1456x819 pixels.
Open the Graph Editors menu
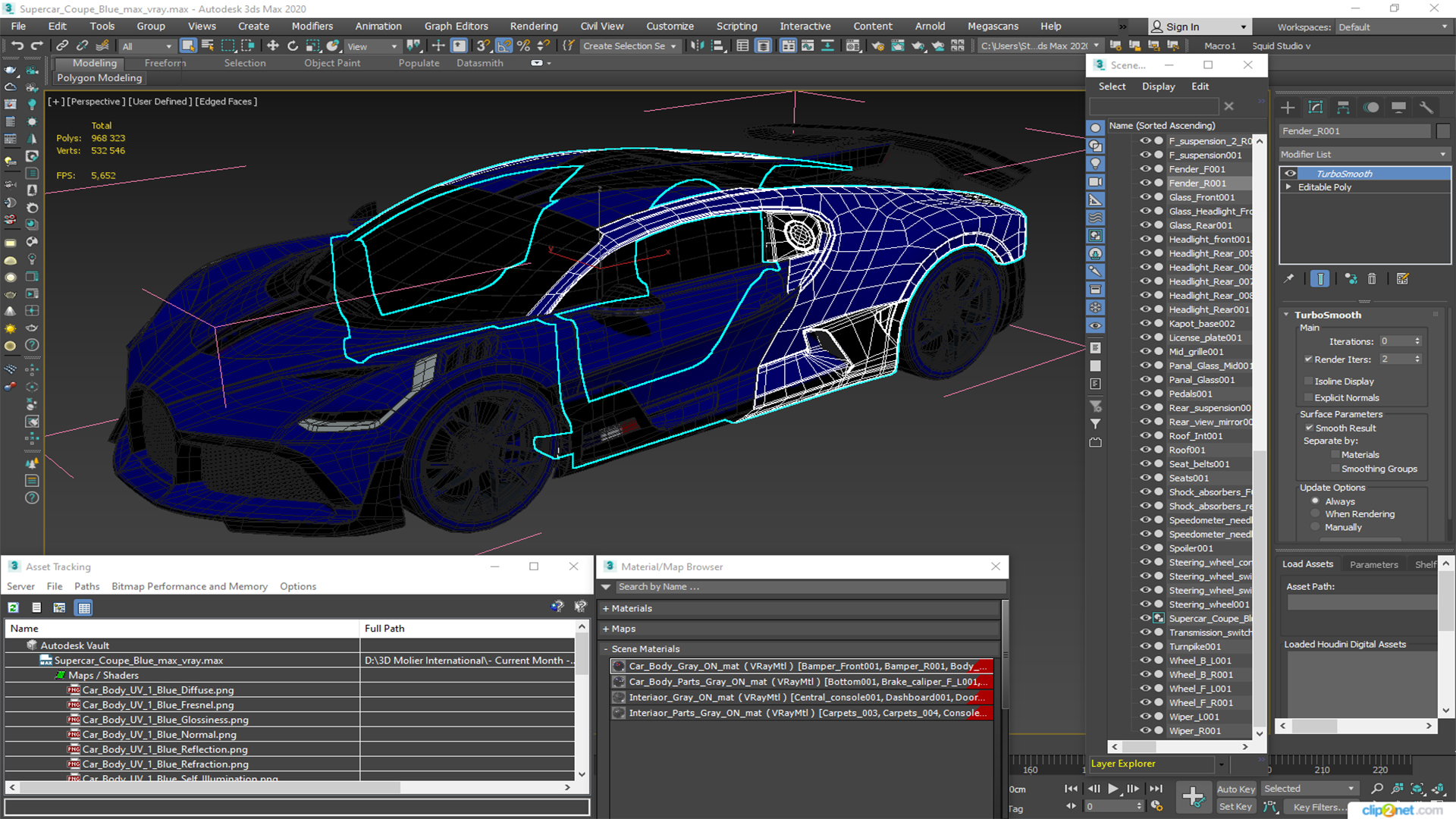click(x=457, y=26)
